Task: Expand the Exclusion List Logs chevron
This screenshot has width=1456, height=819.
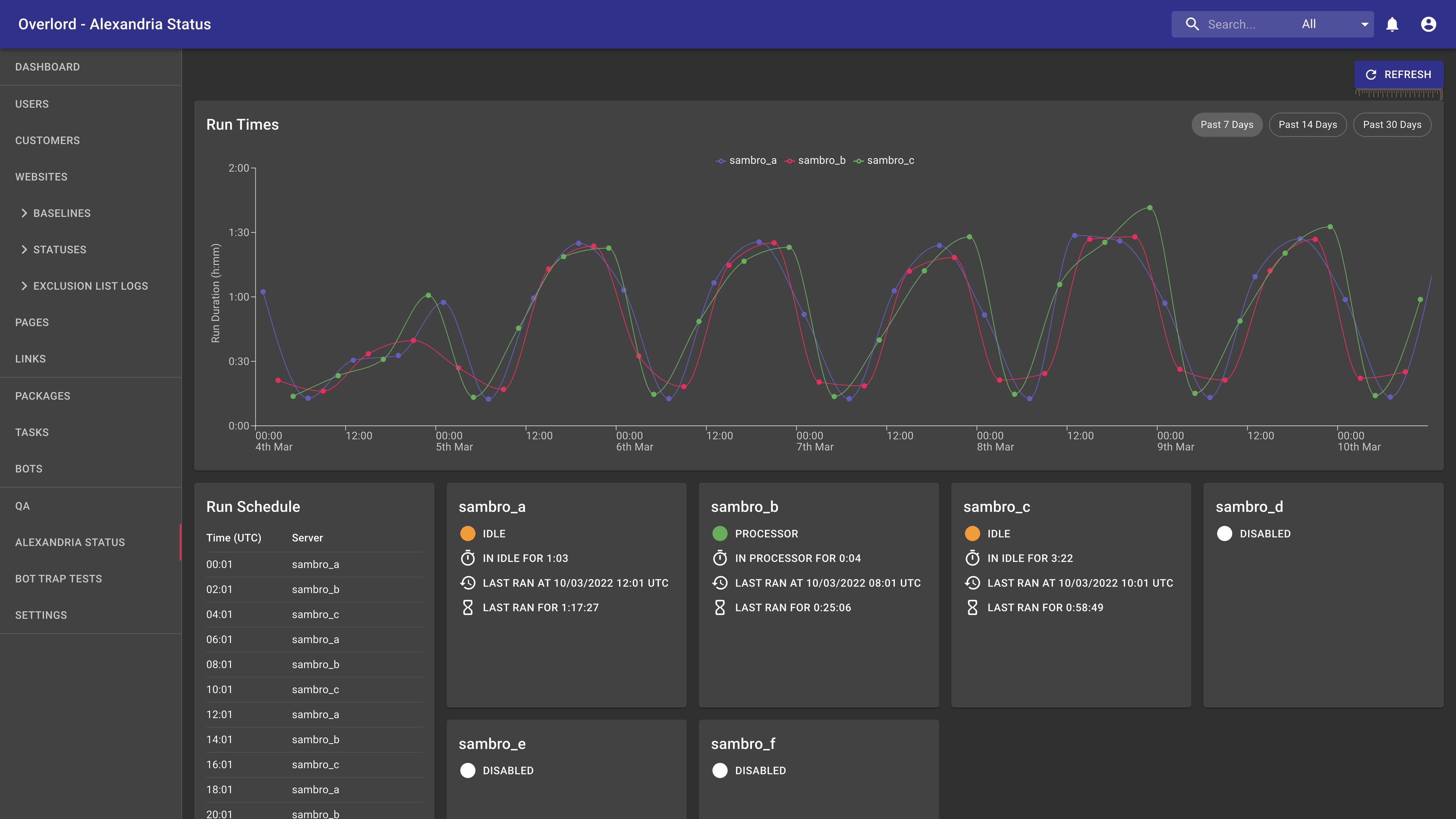Action: pos(24,286)
